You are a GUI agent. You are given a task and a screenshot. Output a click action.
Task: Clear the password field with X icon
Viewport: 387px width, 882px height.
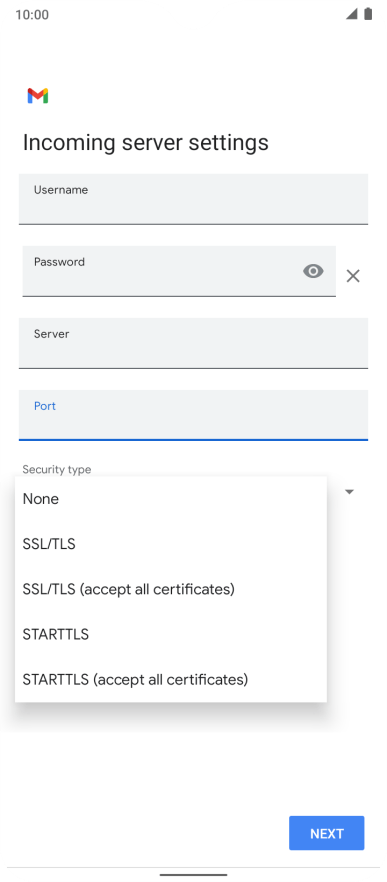point(353,276)
